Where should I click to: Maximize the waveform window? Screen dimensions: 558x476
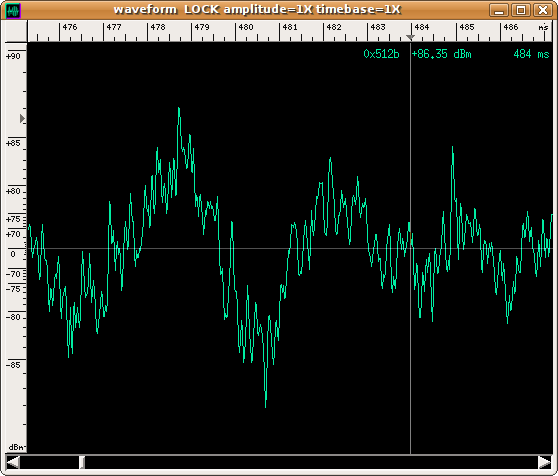521,10
